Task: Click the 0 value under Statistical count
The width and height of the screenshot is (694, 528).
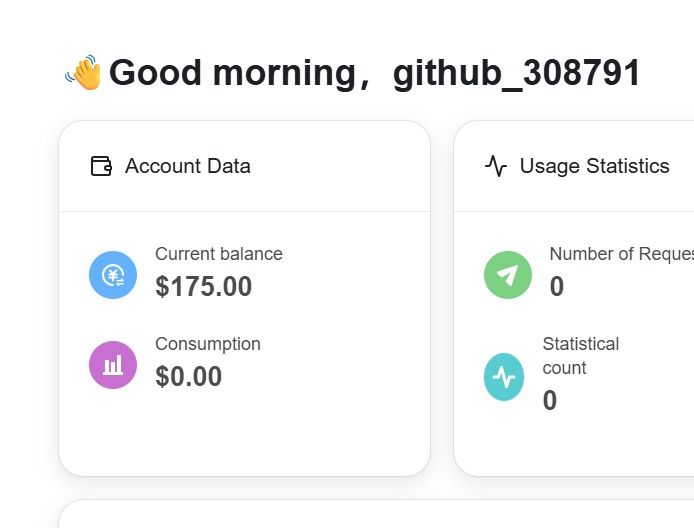Action: click(550, 400)
